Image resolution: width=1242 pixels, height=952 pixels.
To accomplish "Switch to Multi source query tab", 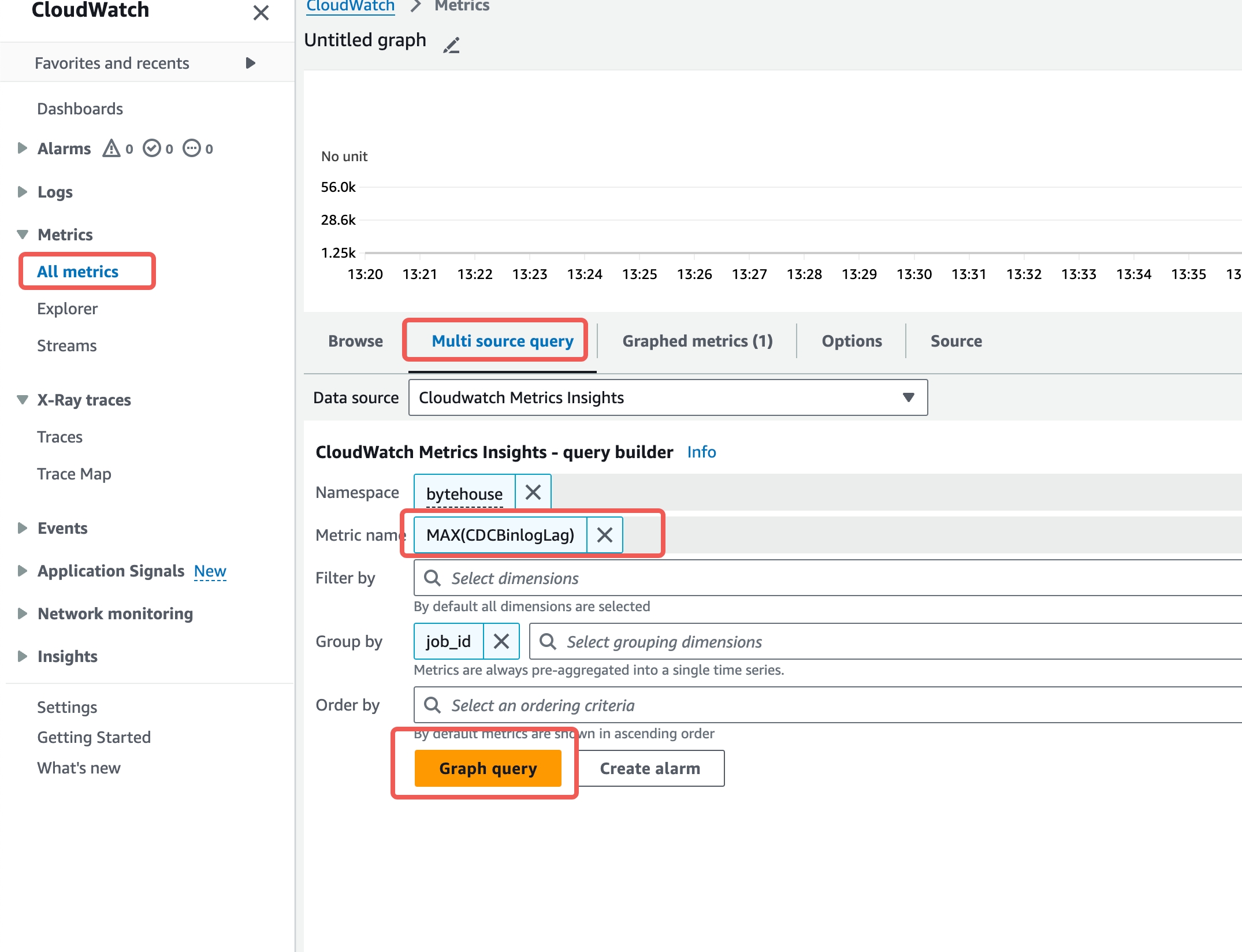I will pyautogui.click(x=503, y=341).
